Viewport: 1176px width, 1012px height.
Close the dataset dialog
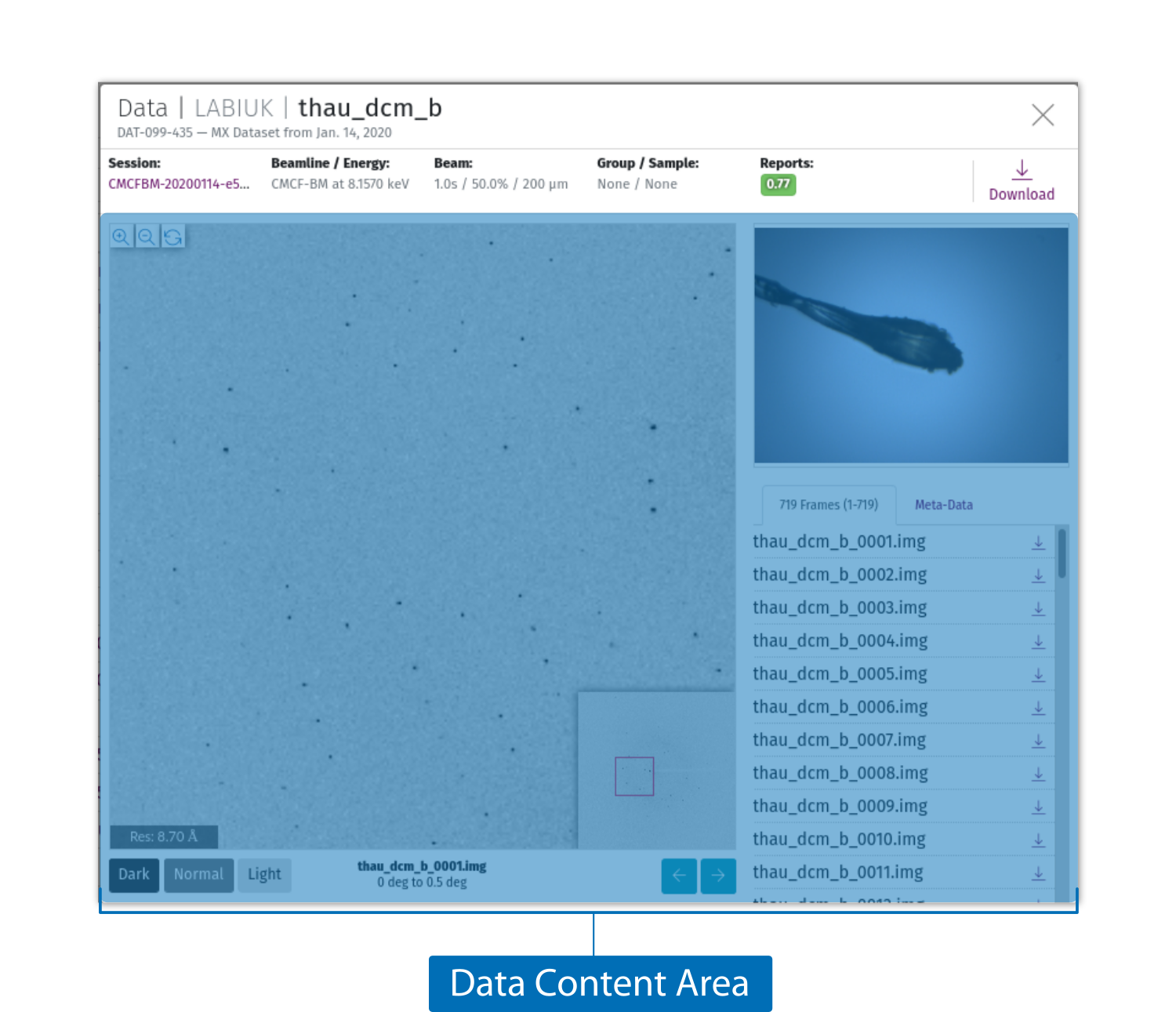[1043, 115]
